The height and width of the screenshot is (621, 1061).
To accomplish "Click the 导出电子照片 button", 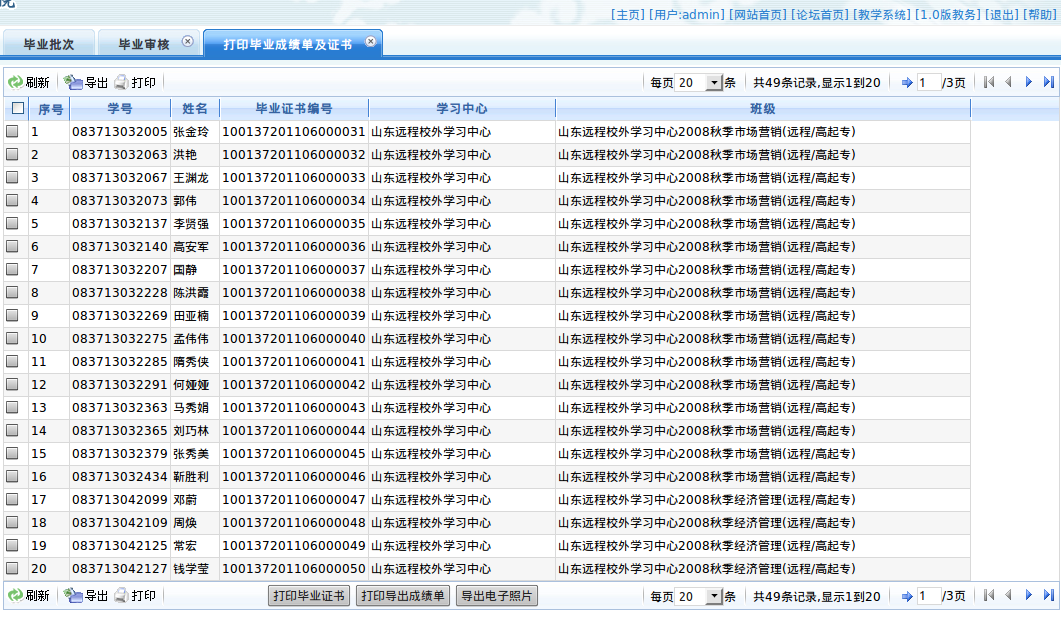I will (496, 596).
